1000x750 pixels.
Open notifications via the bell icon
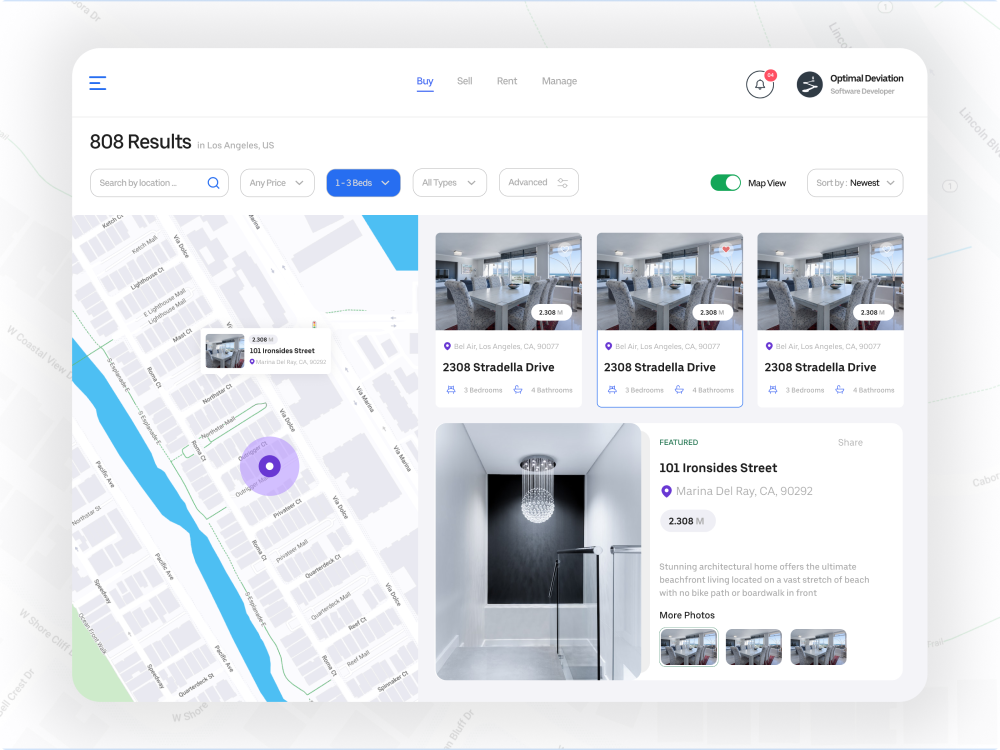pyautogui.click(x=760, y=84)
